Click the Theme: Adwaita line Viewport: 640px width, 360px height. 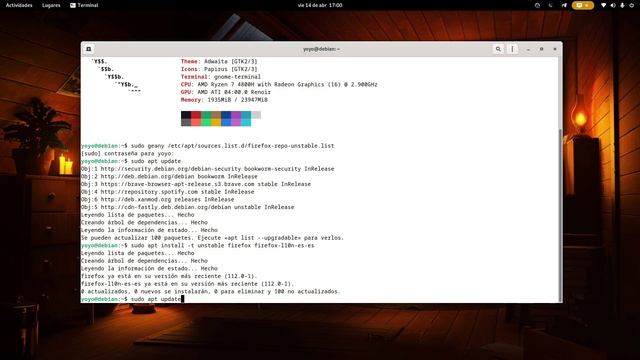(219, 61)
